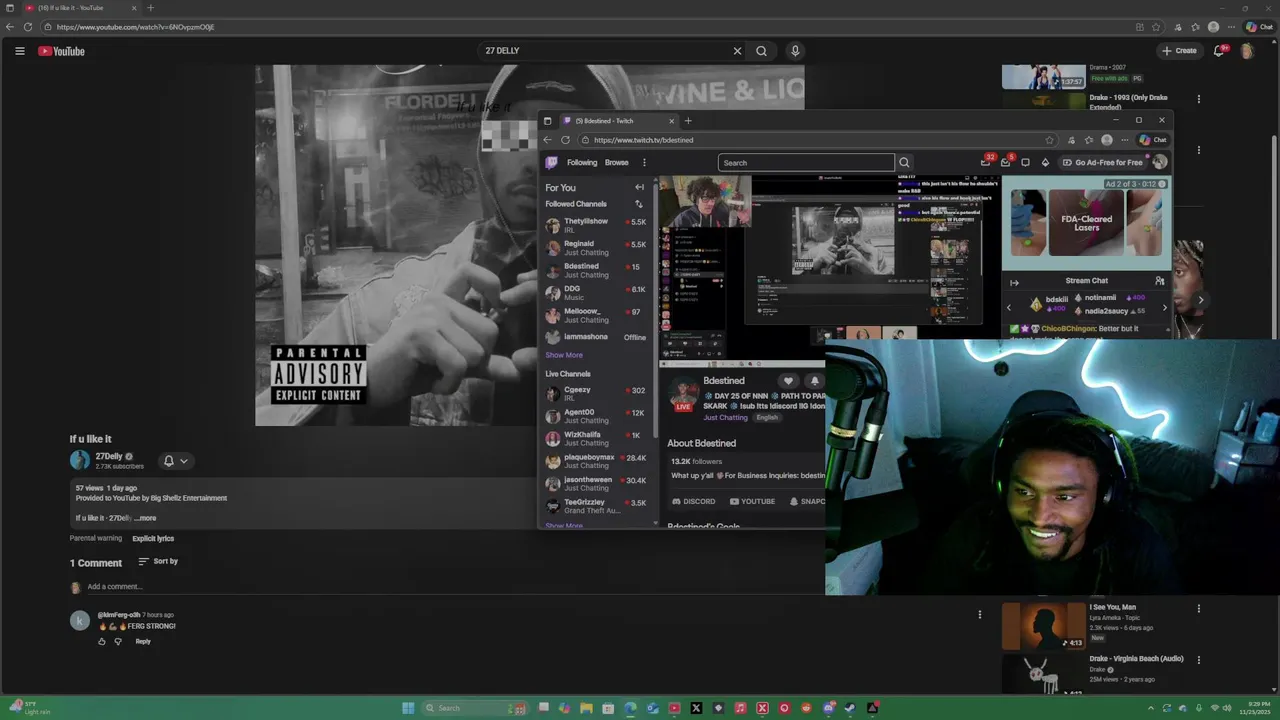Click the Windows taskbar Search box
1280x720 pixels.
pyautogui.click(x=475, y=708)
